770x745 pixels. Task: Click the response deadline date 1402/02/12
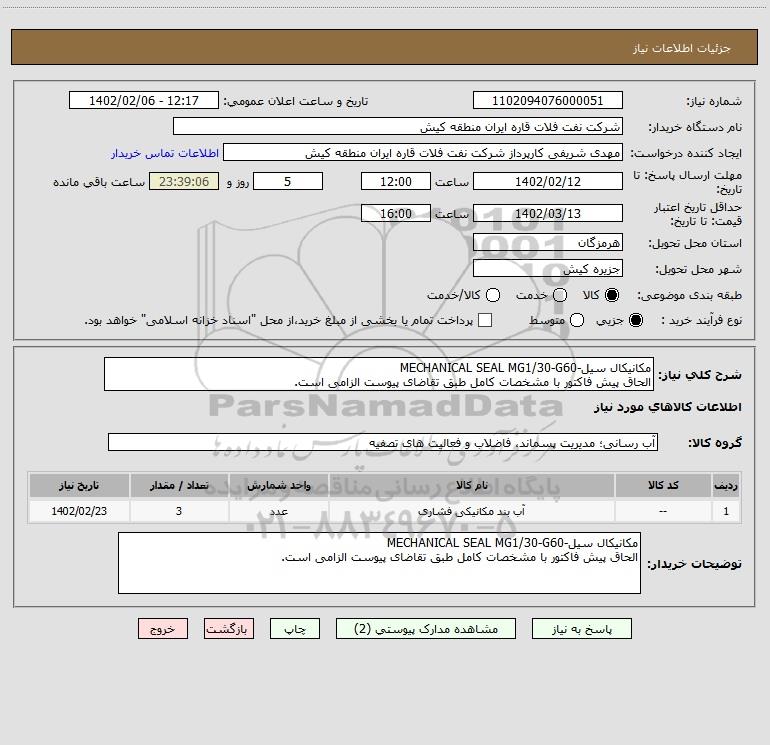point(548,181)
